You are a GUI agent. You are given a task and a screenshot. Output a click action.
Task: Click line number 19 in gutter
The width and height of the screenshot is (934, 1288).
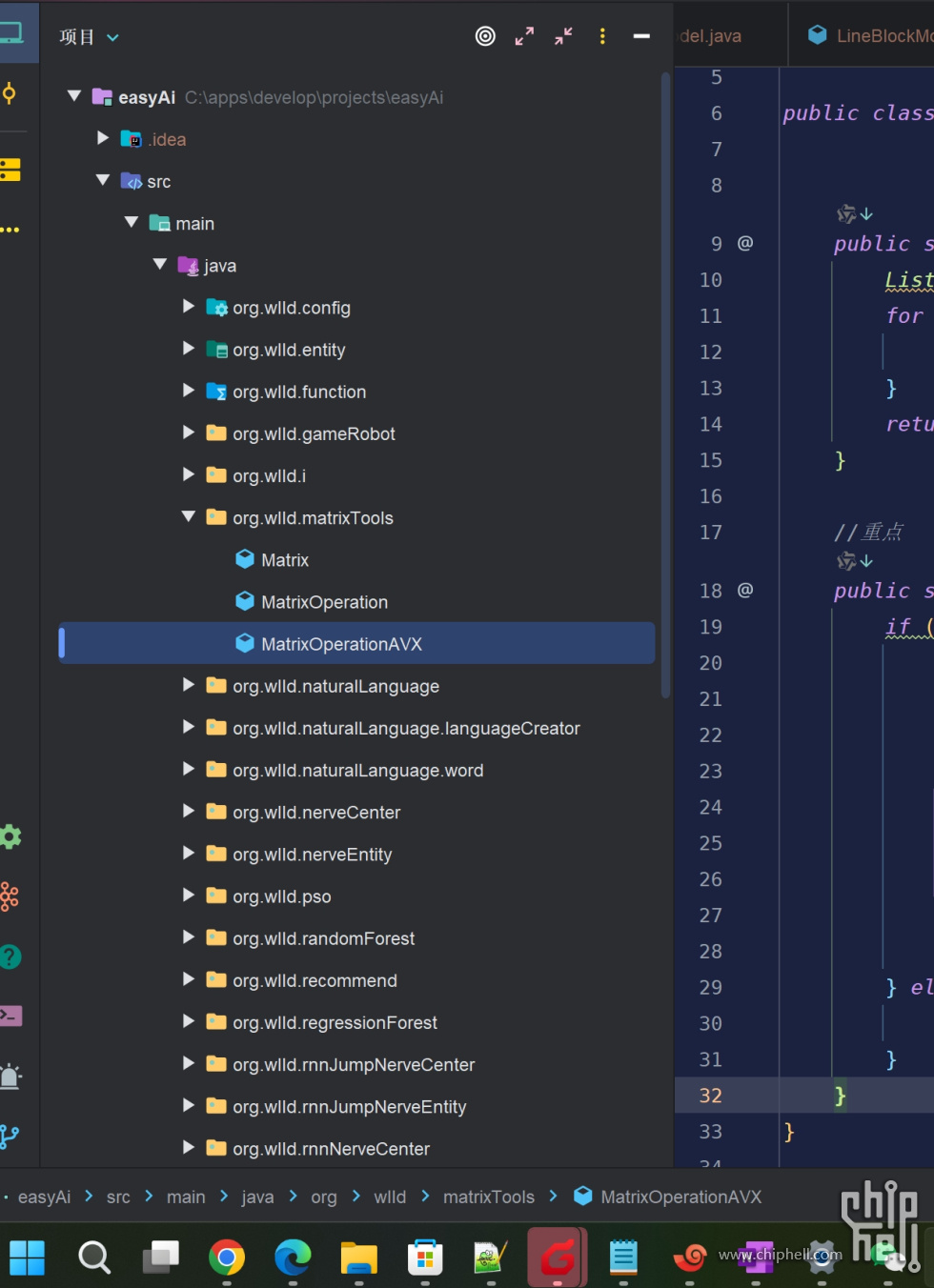[x=711, y=627]
